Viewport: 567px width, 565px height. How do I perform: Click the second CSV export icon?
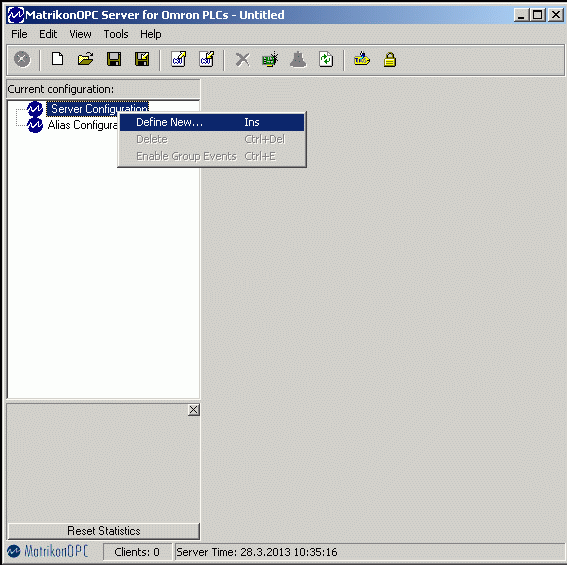207,59
